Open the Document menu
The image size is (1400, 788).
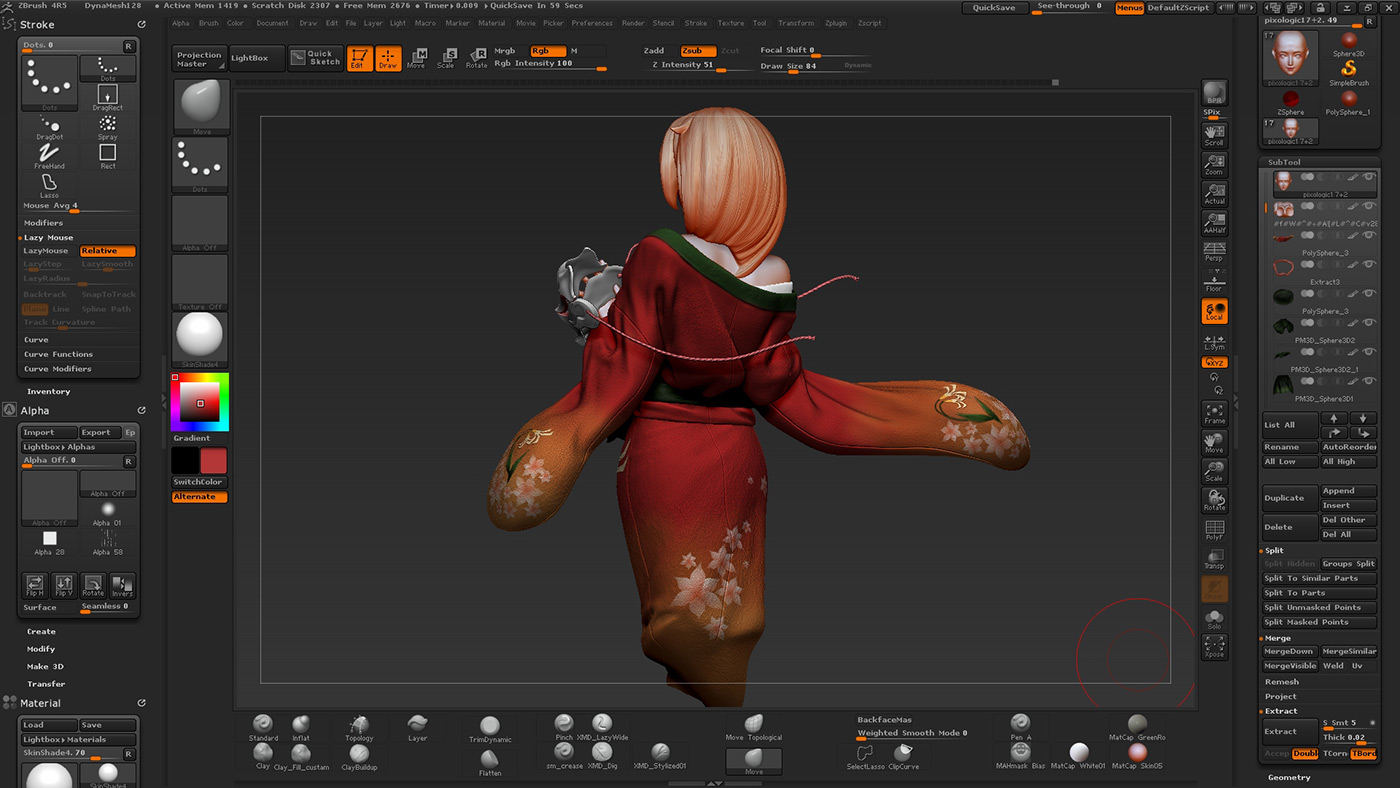pos(272,23)
